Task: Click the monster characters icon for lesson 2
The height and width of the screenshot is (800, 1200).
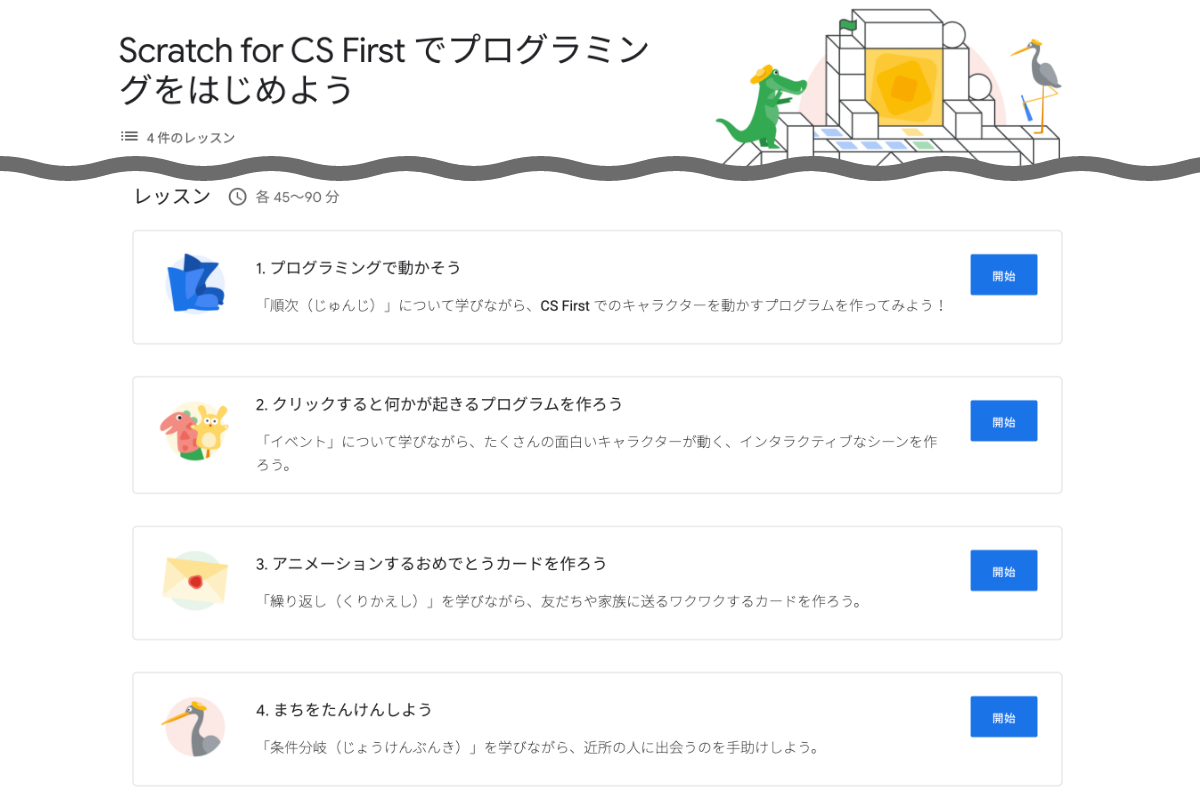Action: tap(196, 430)
